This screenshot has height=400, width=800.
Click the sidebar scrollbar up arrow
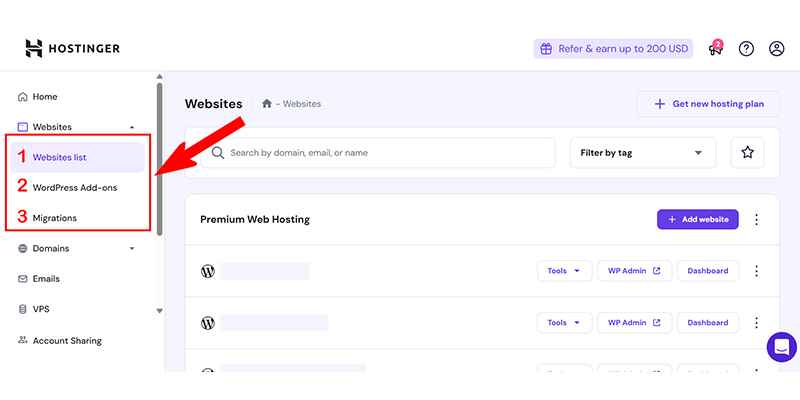(160, 76)
